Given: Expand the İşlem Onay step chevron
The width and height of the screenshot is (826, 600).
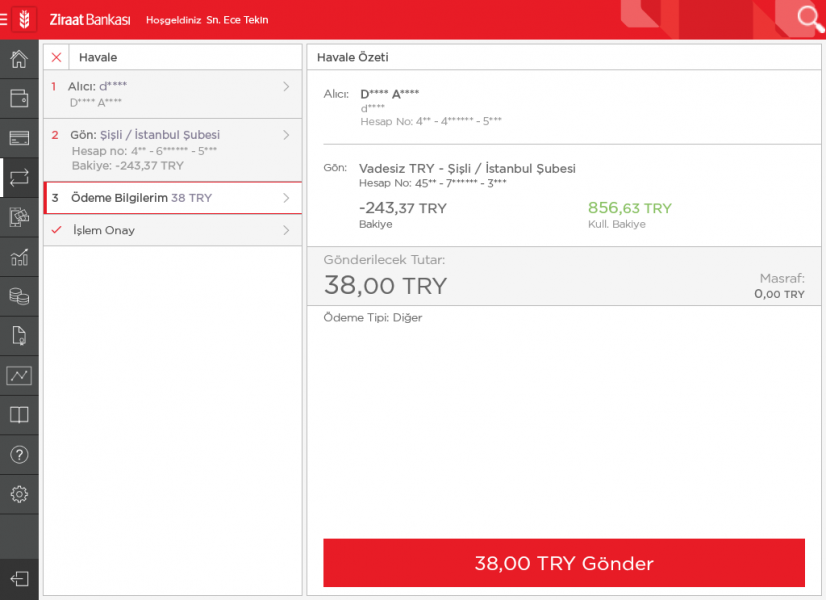Looking at the screenshot, I should [286, 230].
